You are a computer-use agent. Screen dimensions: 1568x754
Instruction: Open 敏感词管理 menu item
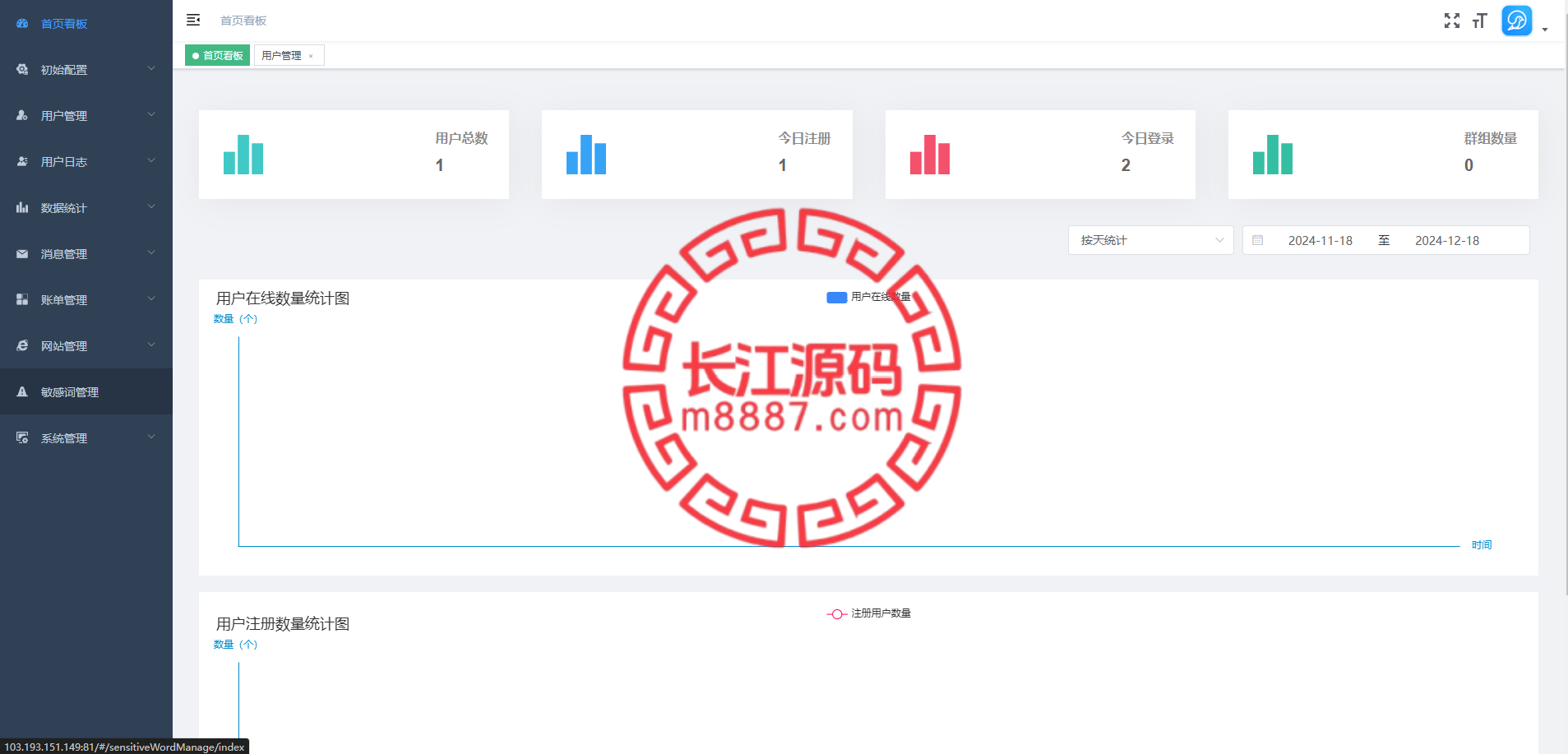point(86,392)
